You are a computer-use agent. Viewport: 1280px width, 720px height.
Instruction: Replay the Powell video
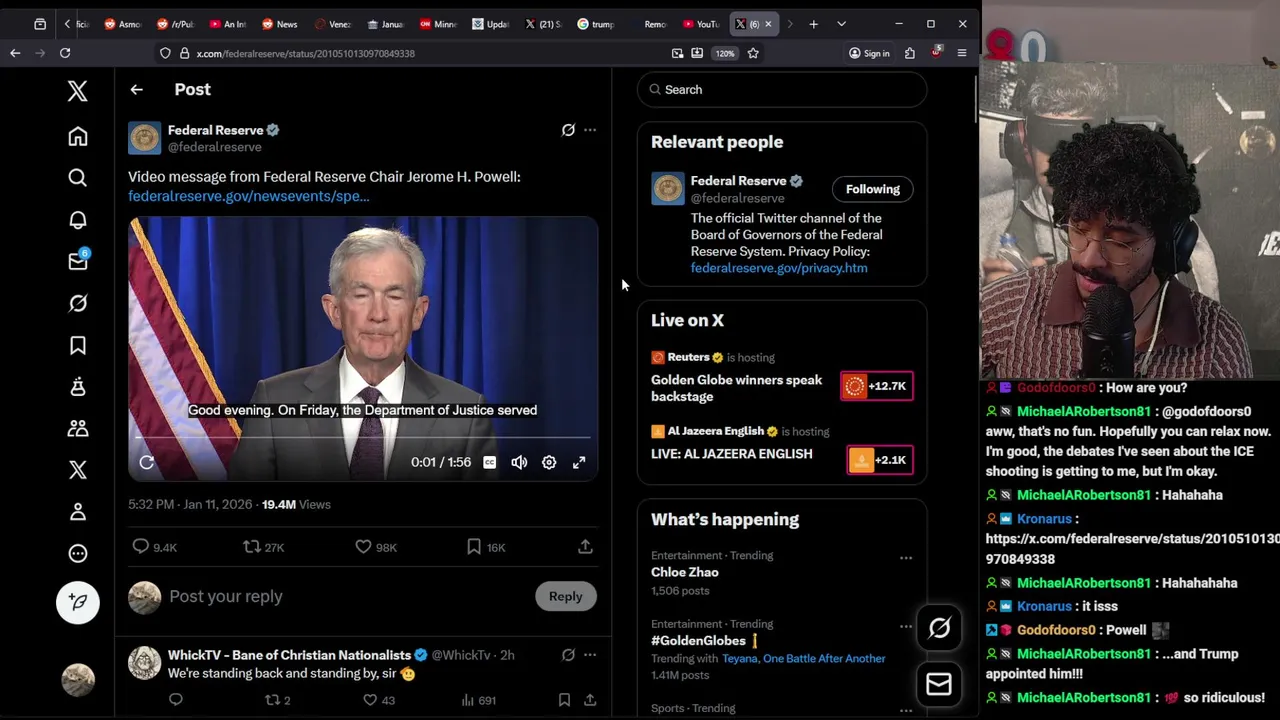coord(147,462)
